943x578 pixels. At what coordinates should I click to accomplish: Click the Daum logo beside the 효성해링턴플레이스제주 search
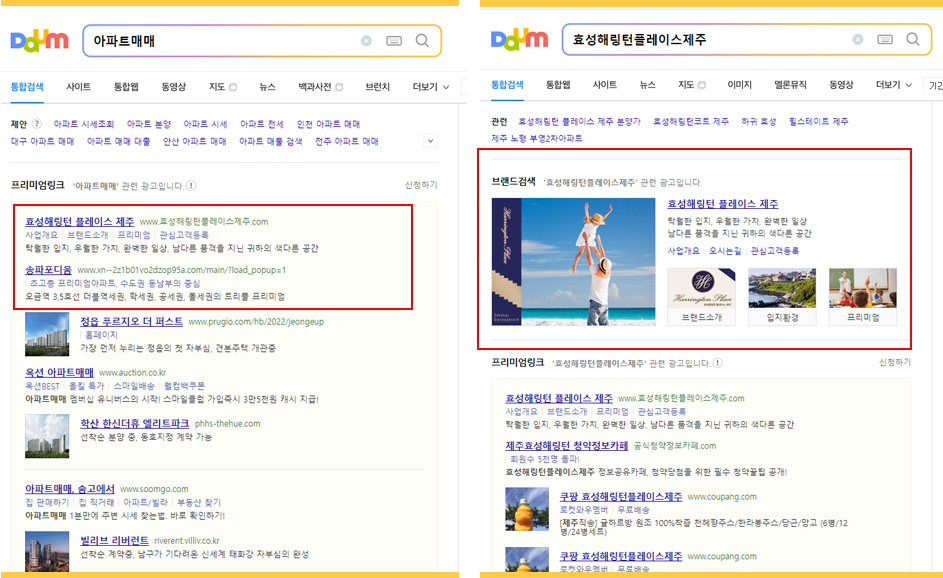tap(520, 40)
